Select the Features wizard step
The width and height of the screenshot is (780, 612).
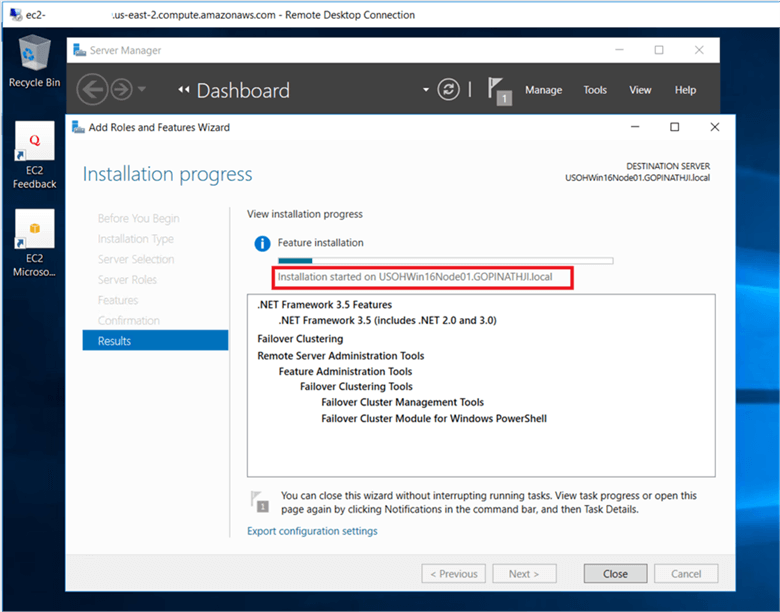tap(118, 300)
